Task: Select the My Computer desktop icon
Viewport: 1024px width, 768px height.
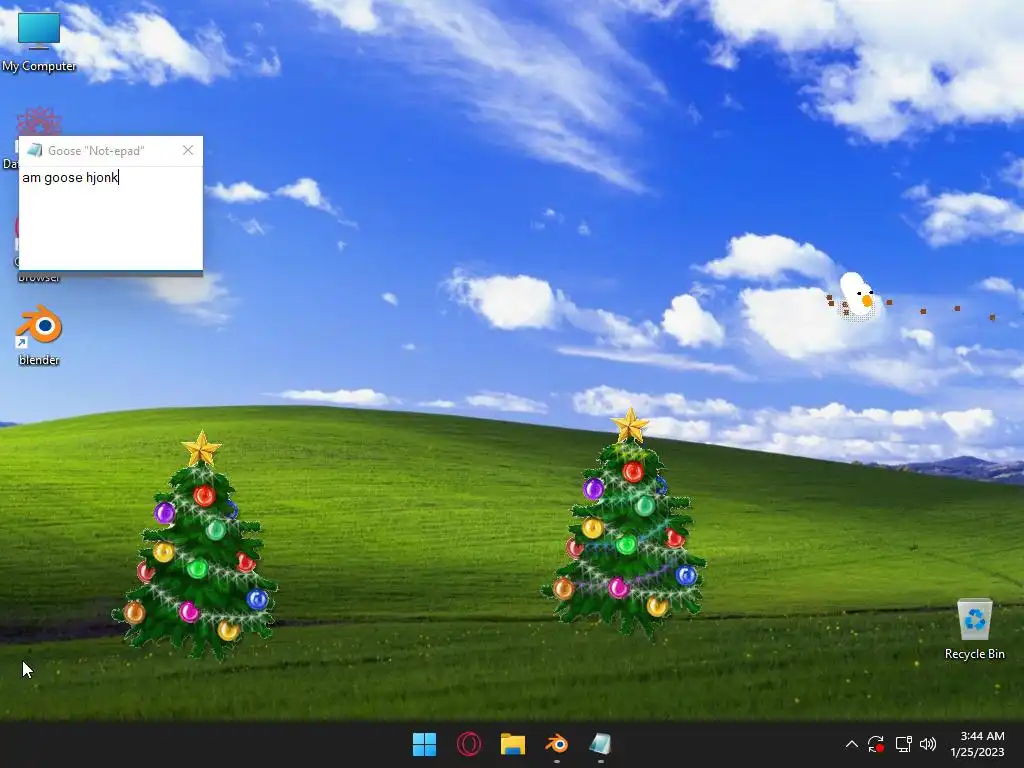Action: point(39,40)
